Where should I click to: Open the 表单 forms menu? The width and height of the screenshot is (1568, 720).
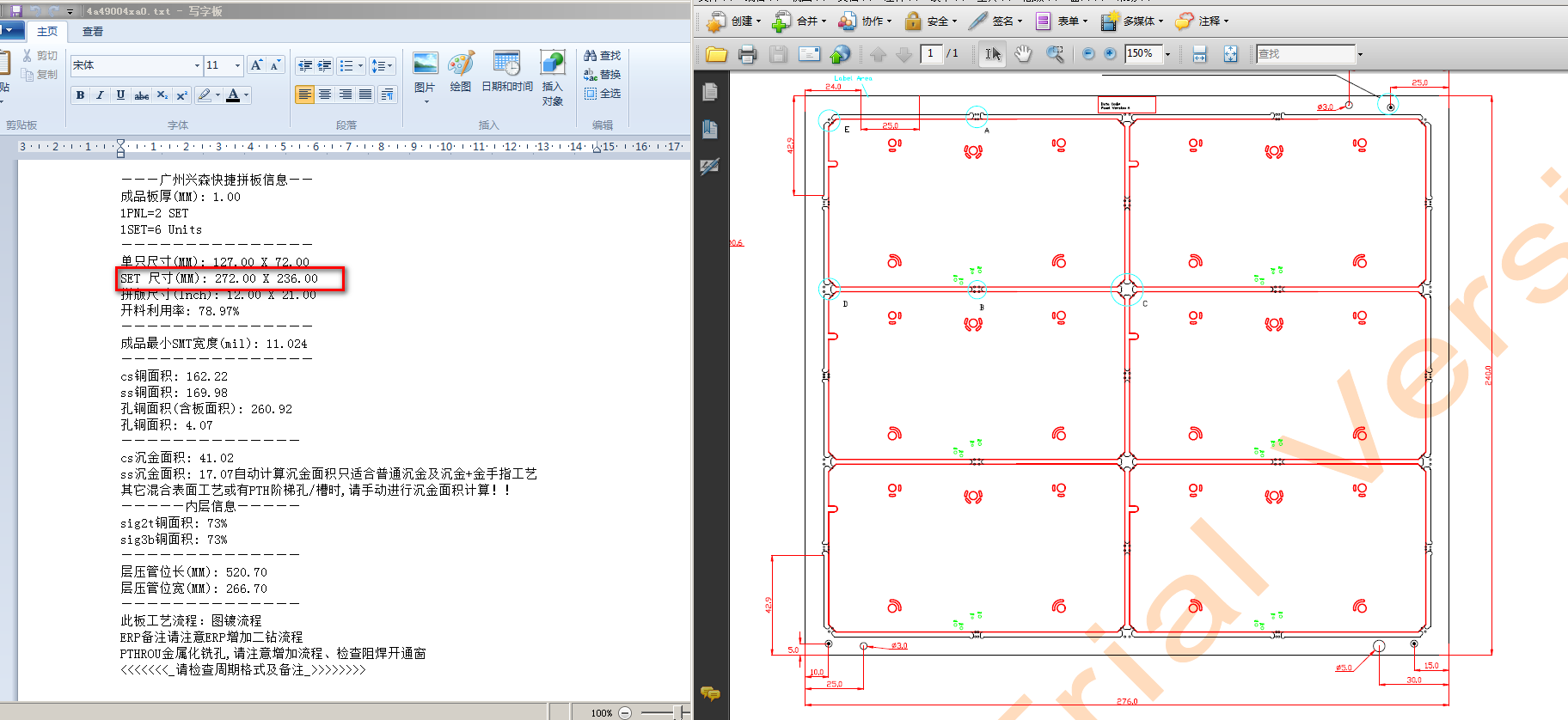pyautogui.click(x=1062, y=21)
